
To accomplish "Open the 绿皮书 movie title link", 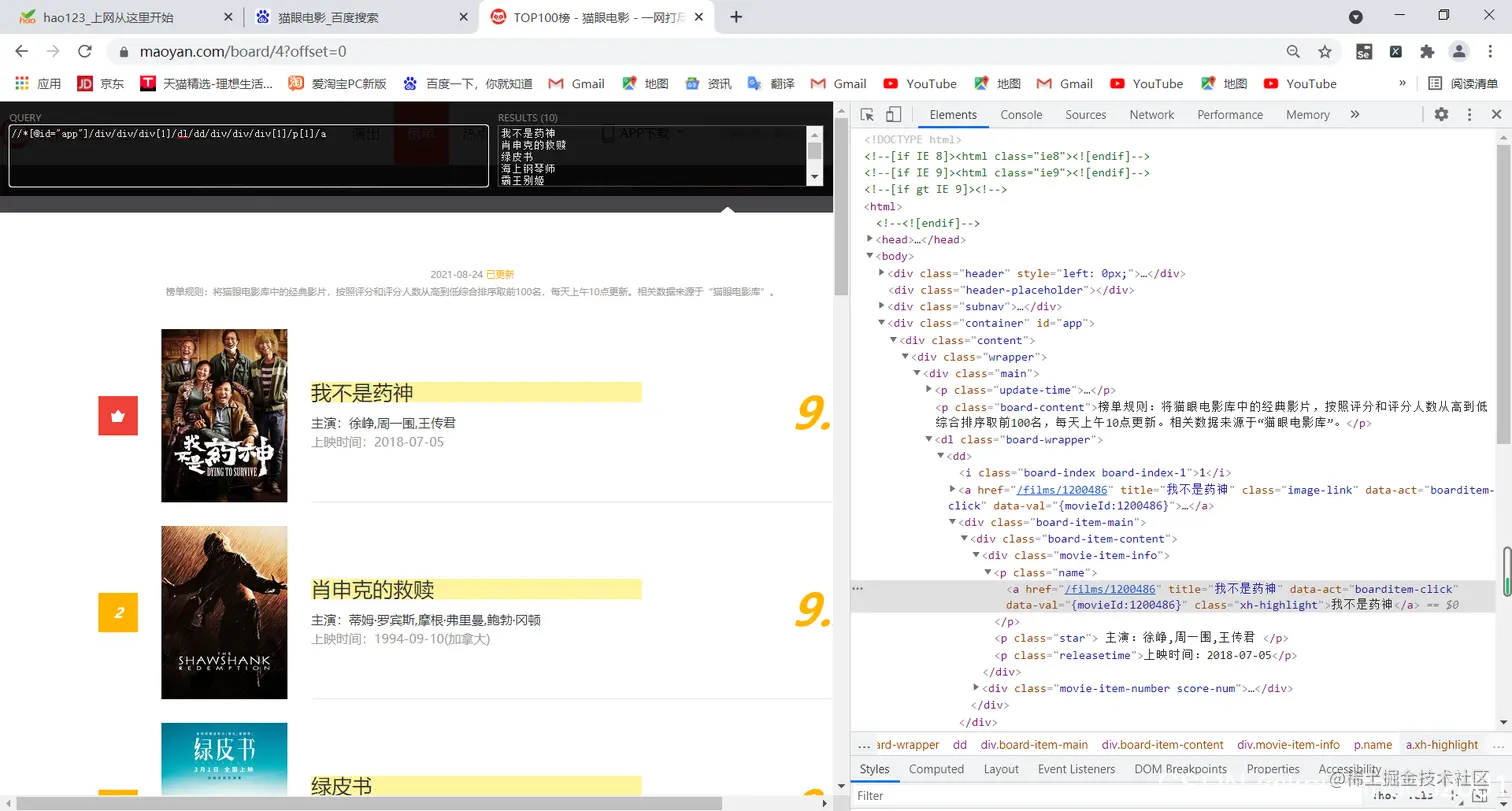I will pyautogui.click(x=341, y=787).
